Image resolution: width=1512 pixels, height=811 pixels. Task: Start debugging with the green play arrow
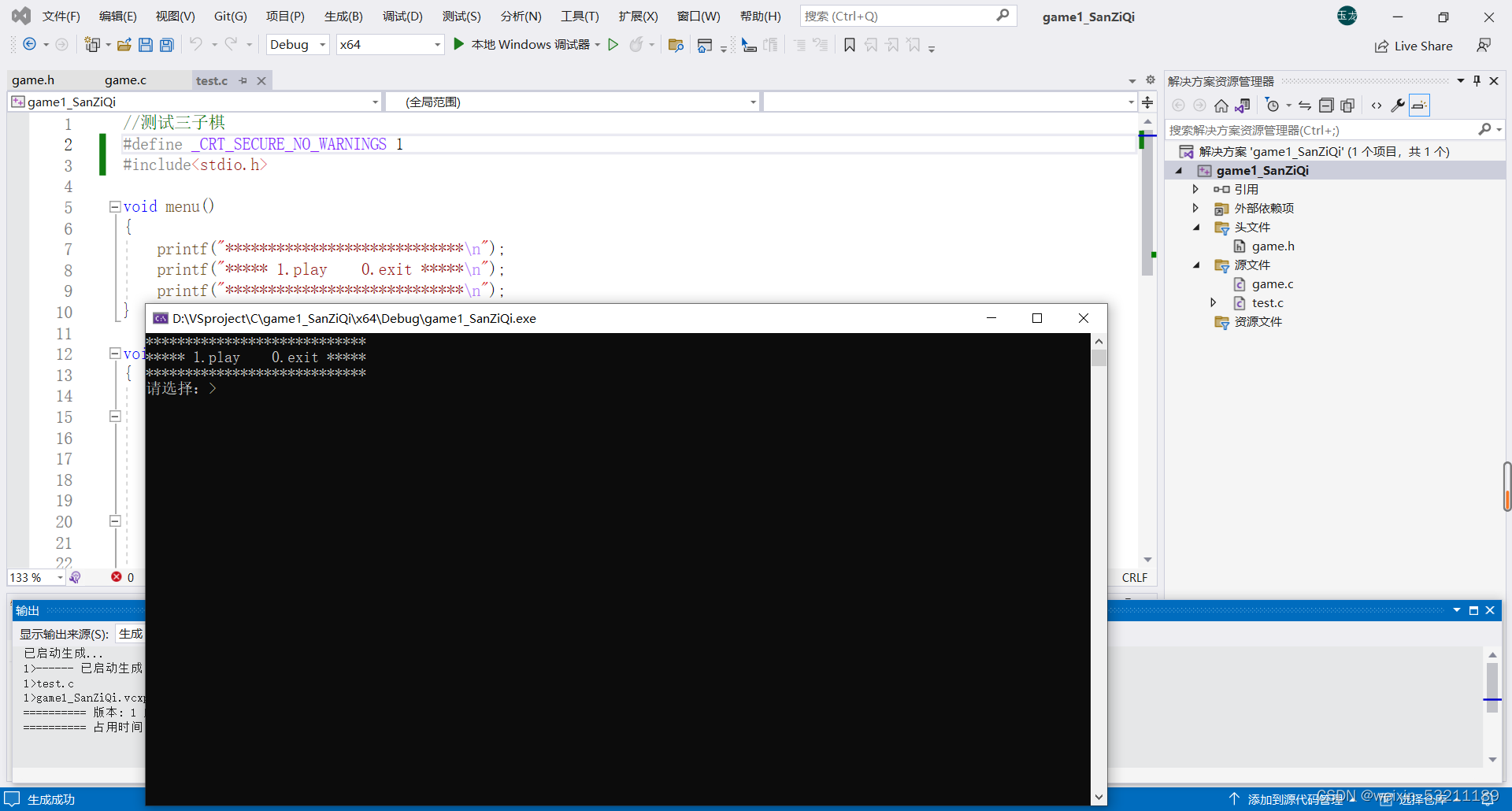point(458,45)
